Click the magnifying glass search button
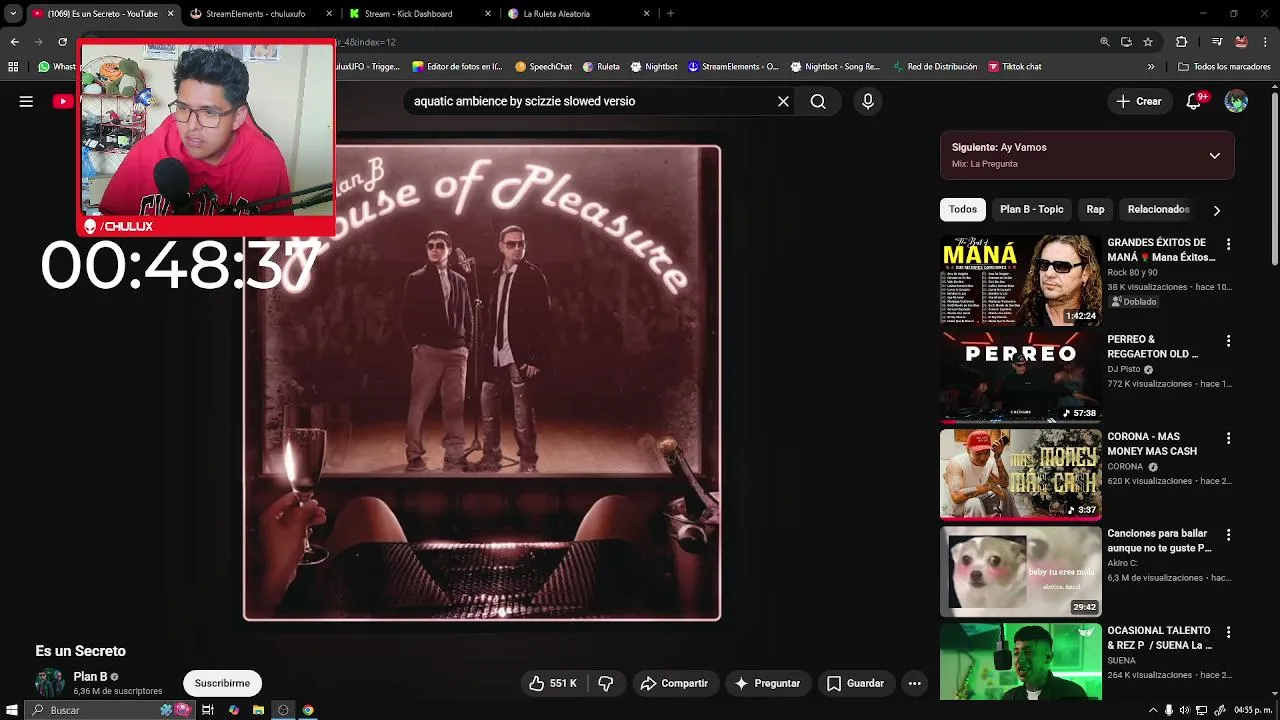The width and height of the screenshot is (1280, 720). pyautogui.click(x=818, y=101)
